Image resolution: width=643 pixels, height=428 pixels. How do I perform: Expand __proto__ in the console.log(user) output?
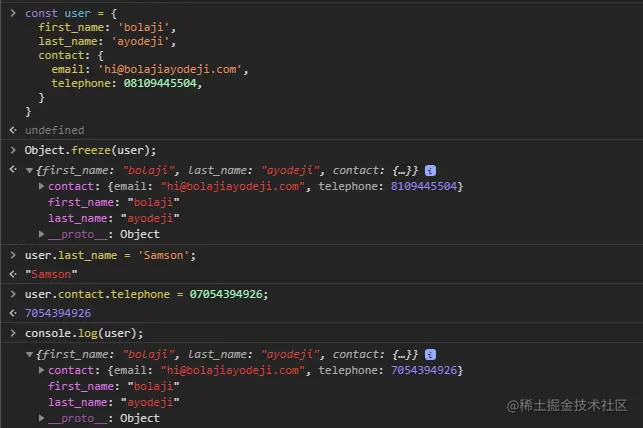tap(41, 418)
